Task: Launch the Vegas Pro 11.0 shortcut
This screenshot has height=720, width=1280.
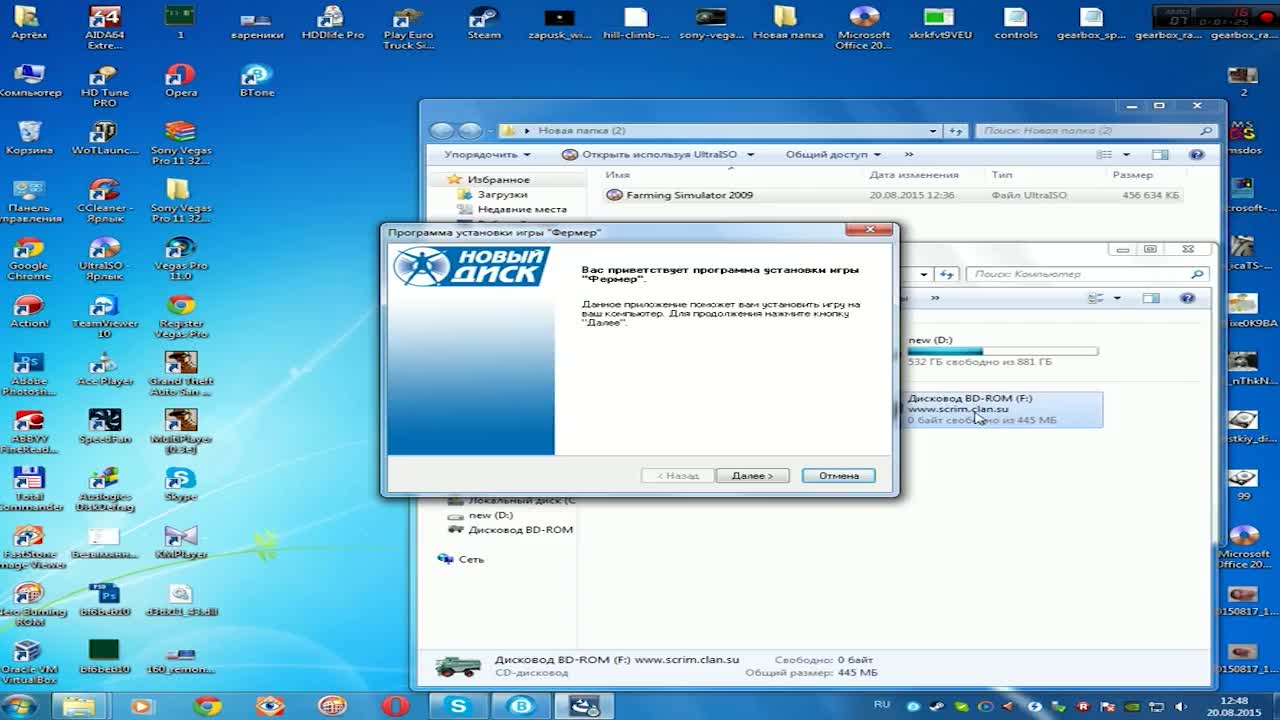Action: click(181, 258)
